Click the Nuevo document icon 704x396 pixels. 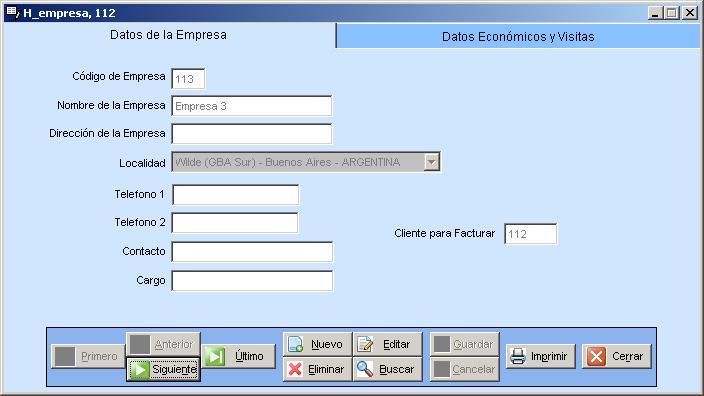(295, 344)
